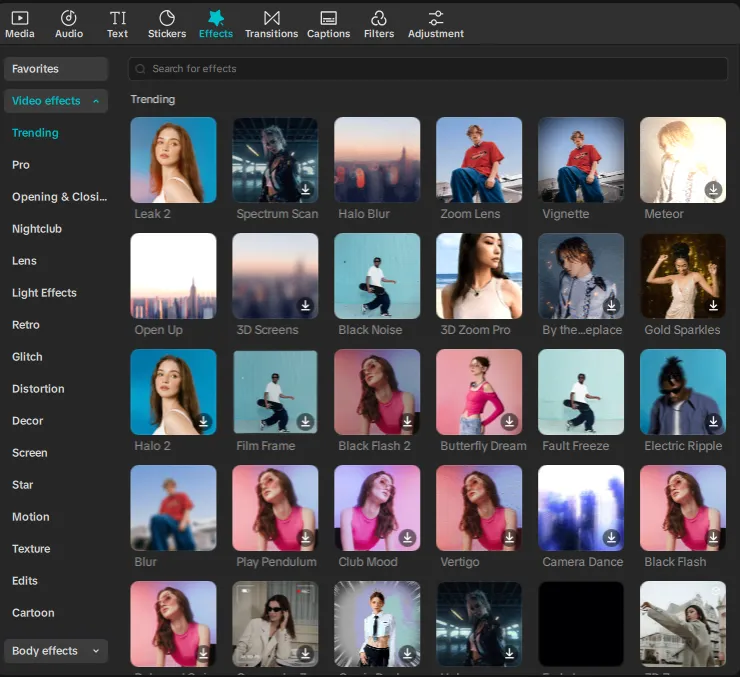Screen dimensions: 740x677
Task: Pick the Vignette effect thumbnail
Action: 581,160
